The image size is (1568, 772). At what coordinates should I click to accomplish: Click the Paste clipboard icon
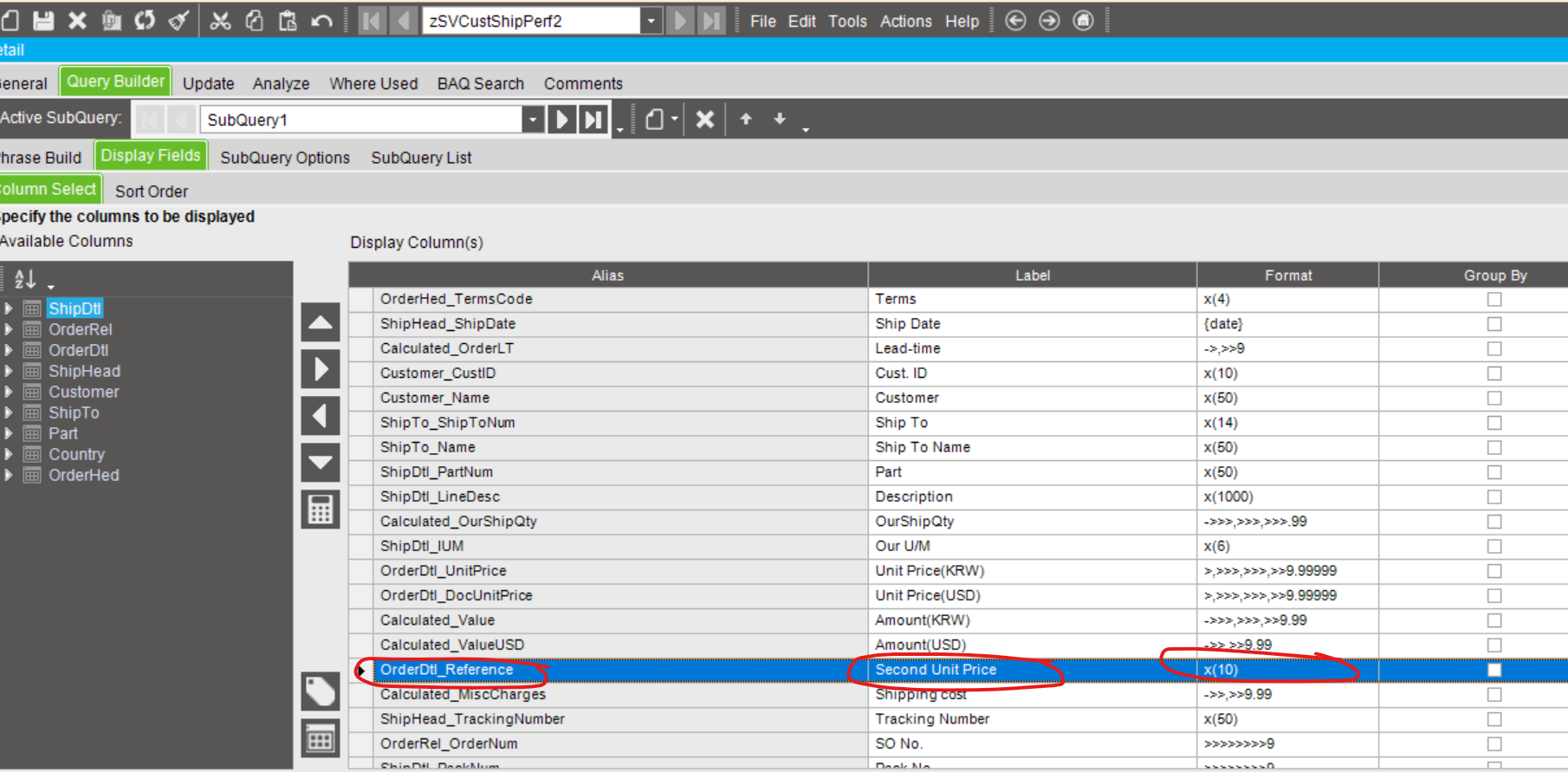coord(288,20)
